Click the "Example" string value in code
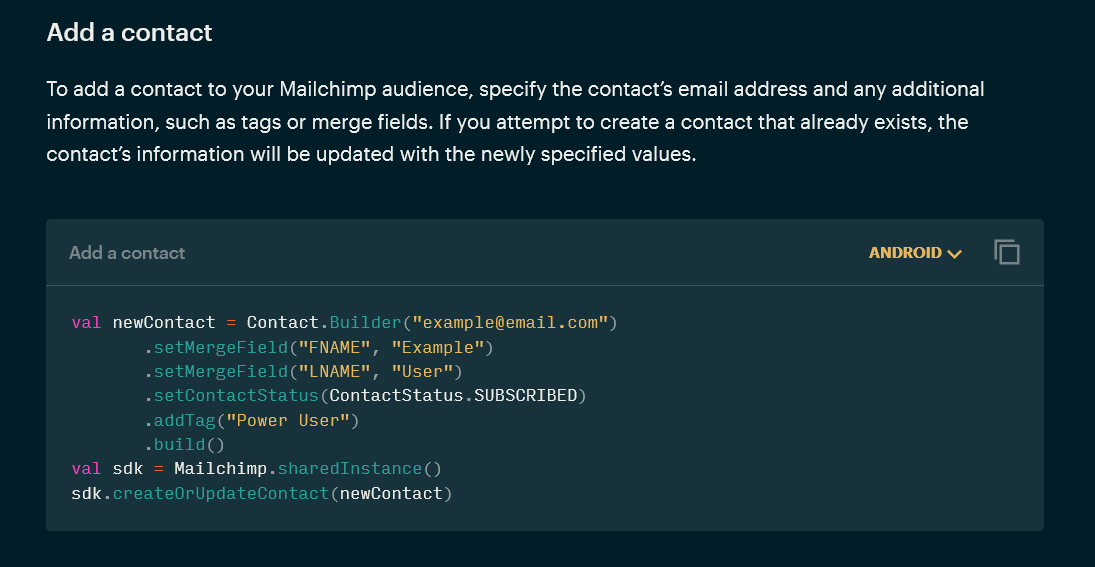 [x=438, y=347]
